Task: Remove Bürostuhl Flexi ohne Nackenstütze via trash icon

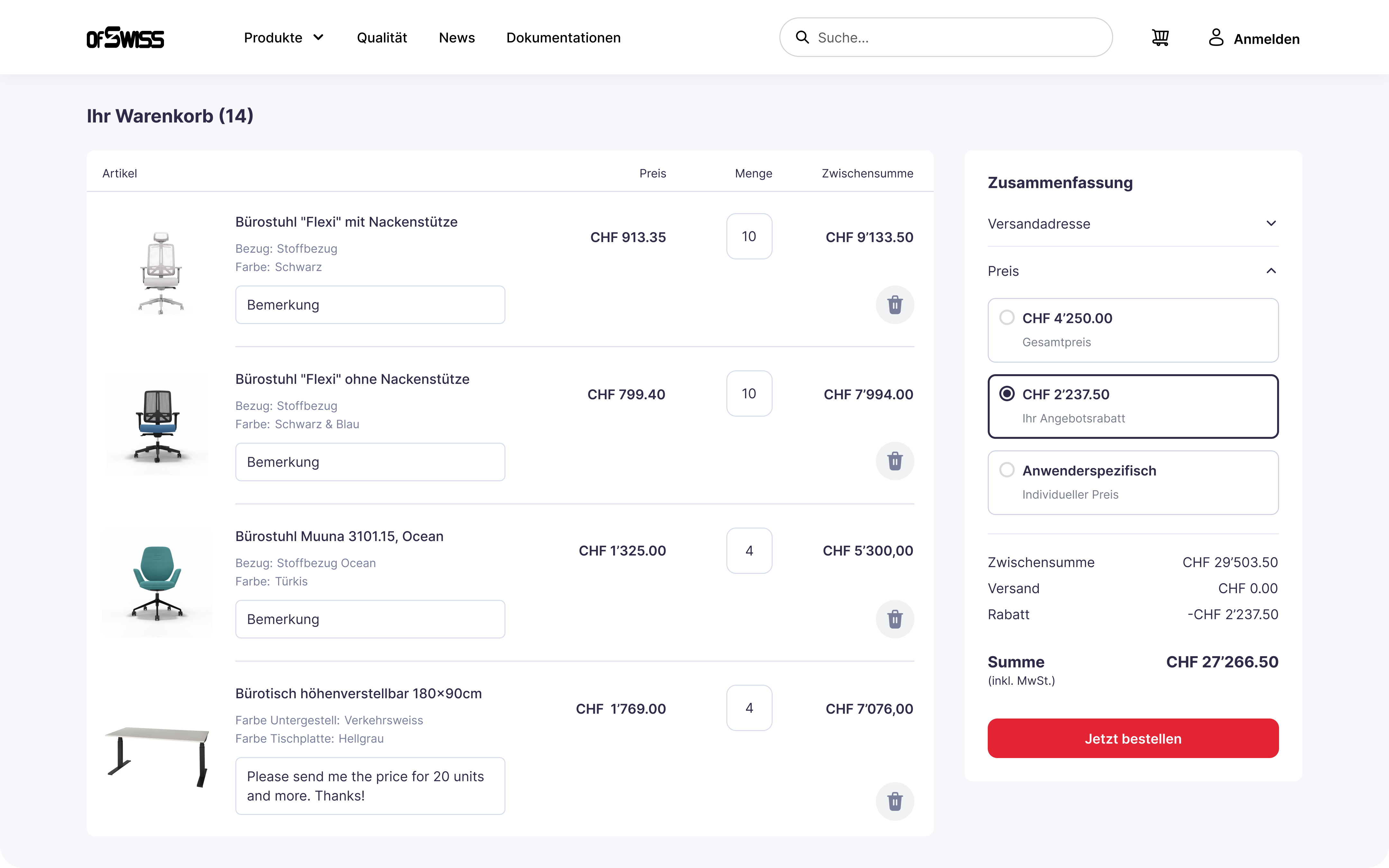Action: [x=895, y=462]
